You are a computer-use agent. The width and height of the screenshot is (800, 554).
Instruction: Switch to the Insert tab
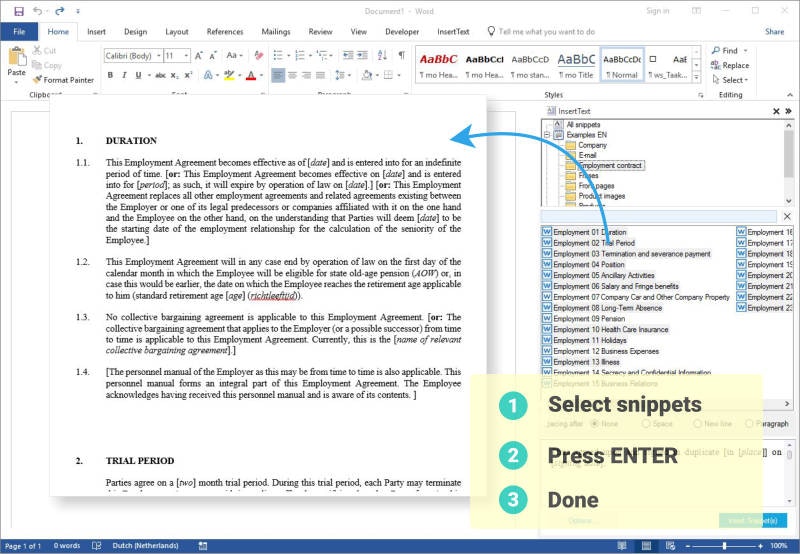96,32
